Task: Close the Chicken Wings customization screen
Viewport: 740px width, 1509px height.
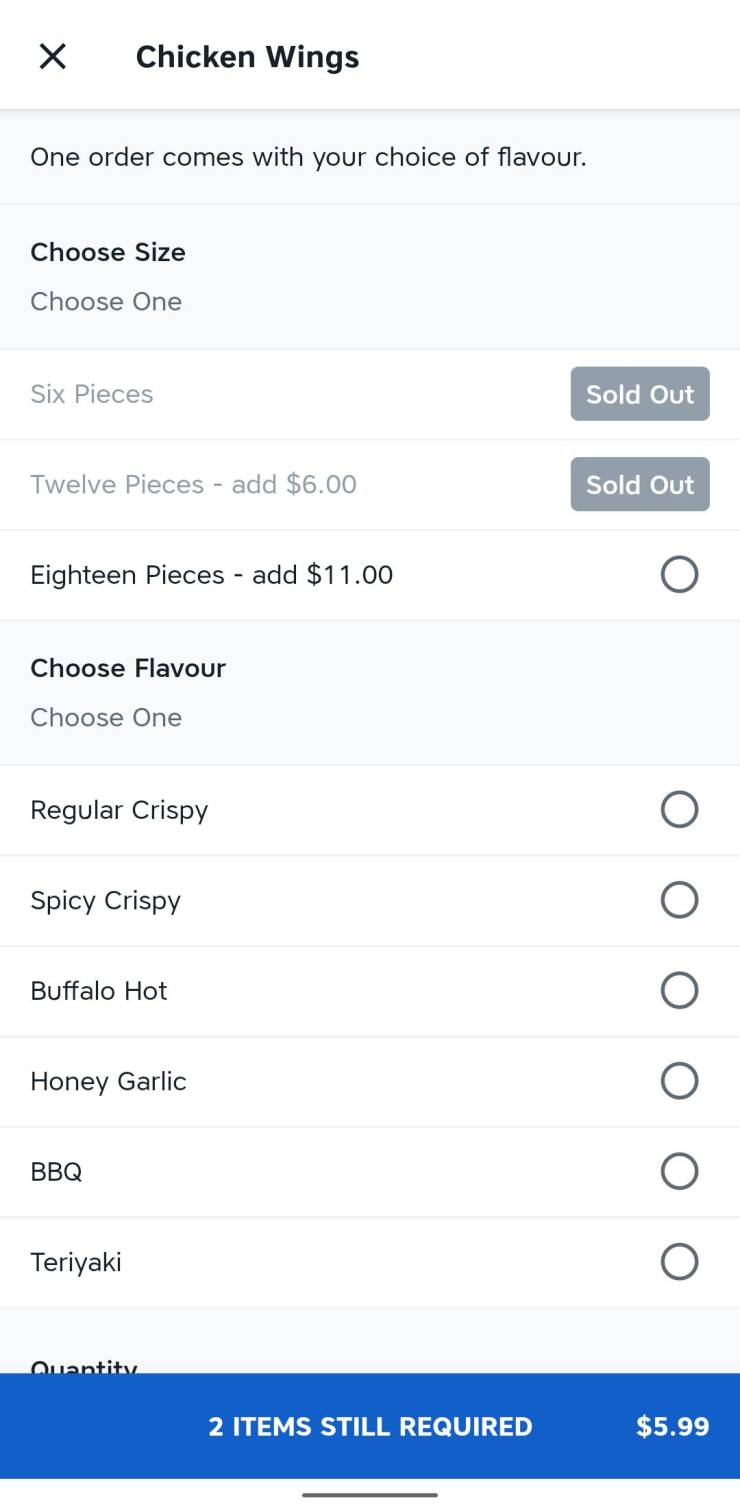Action: pyautogui.click(x=52, y=57)
